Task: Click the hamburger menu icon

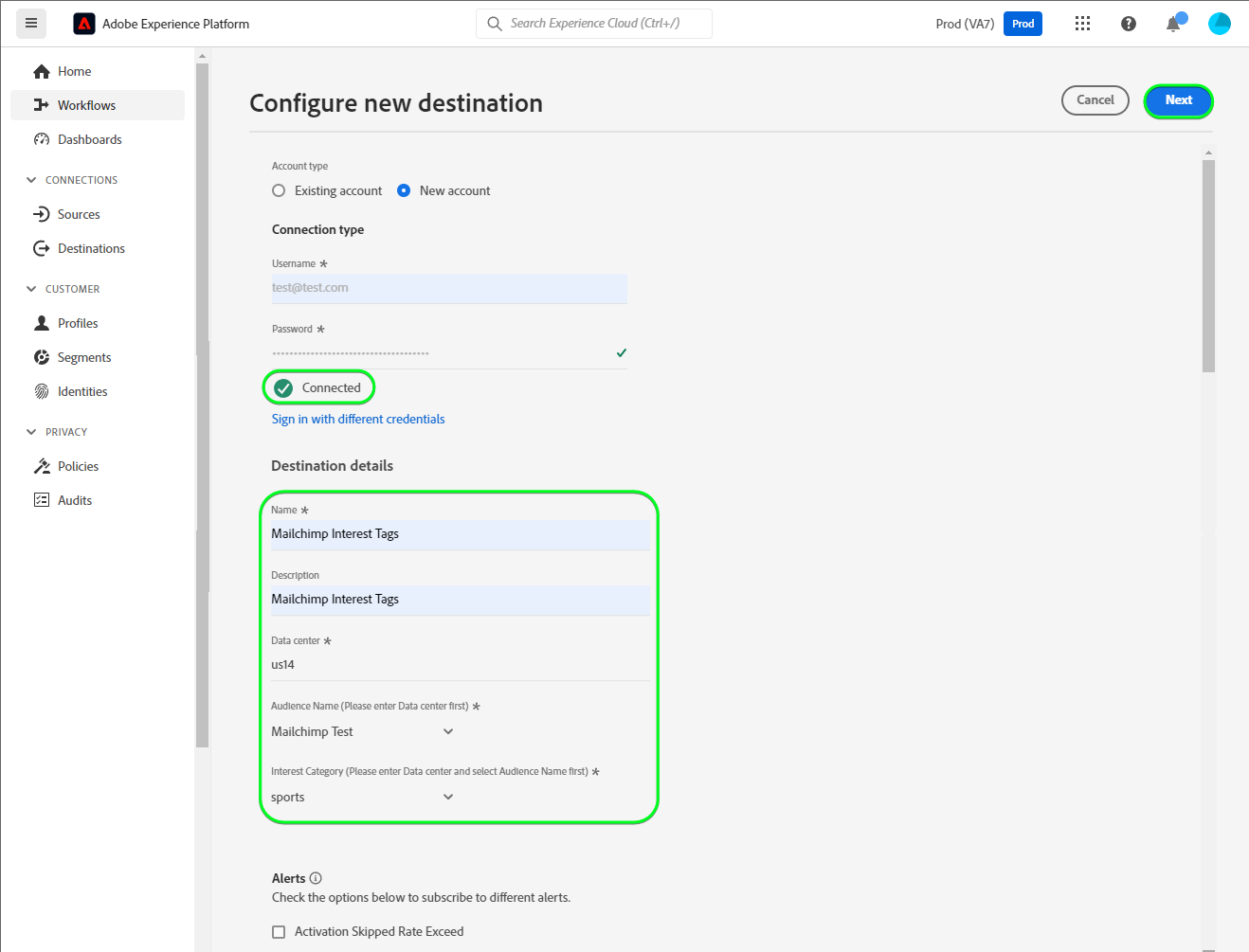Action: click(31, 24)
